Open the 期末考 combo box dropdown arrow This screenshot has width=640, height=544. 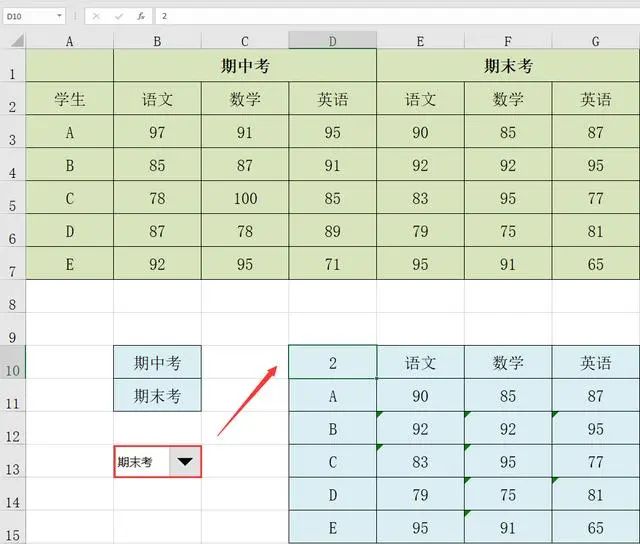coord(185,462)
